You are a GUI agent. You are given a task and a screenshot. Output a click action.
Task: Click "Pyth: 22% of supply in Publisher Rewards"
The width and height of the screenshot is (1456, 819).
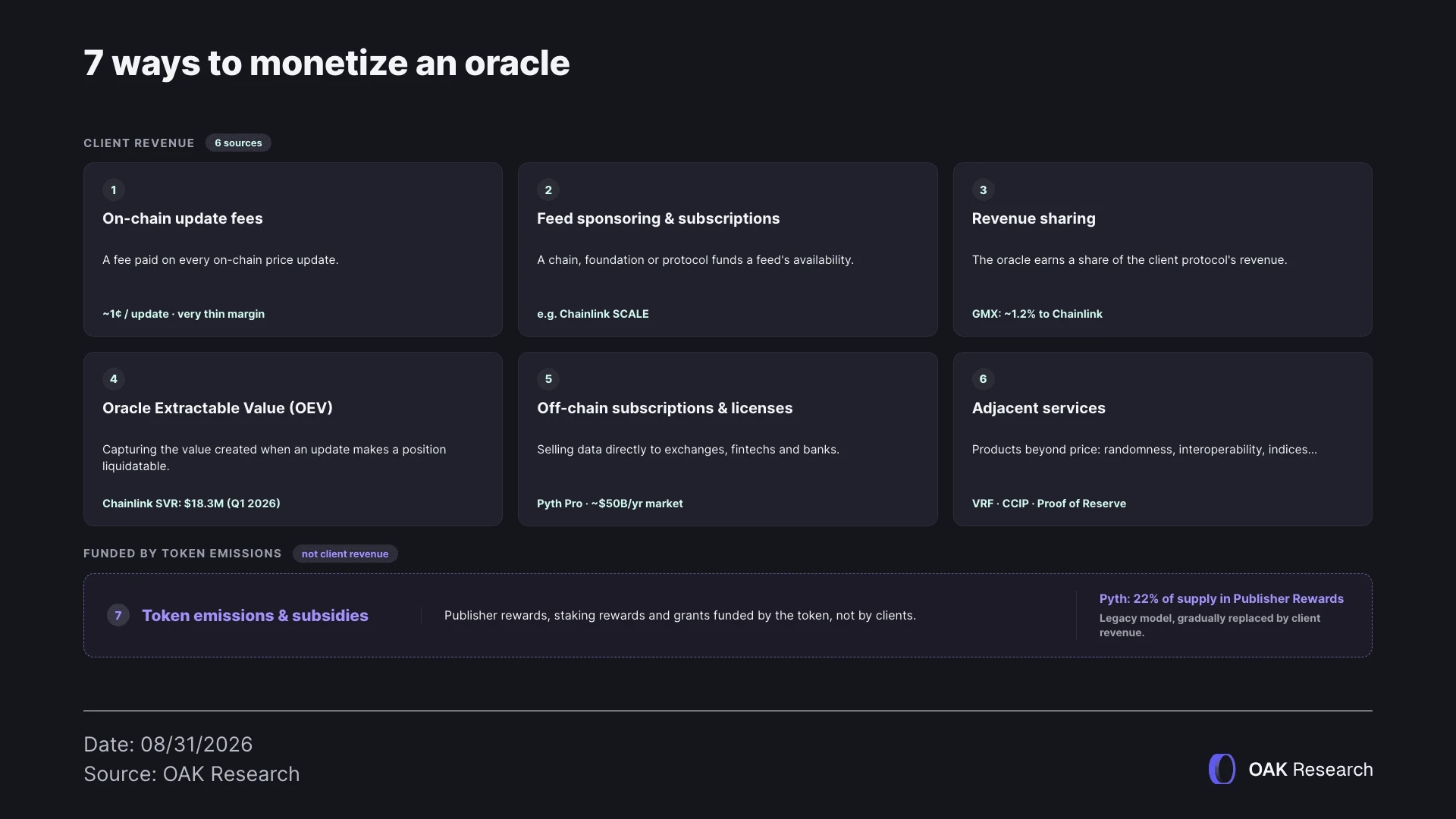[1222, 599]
